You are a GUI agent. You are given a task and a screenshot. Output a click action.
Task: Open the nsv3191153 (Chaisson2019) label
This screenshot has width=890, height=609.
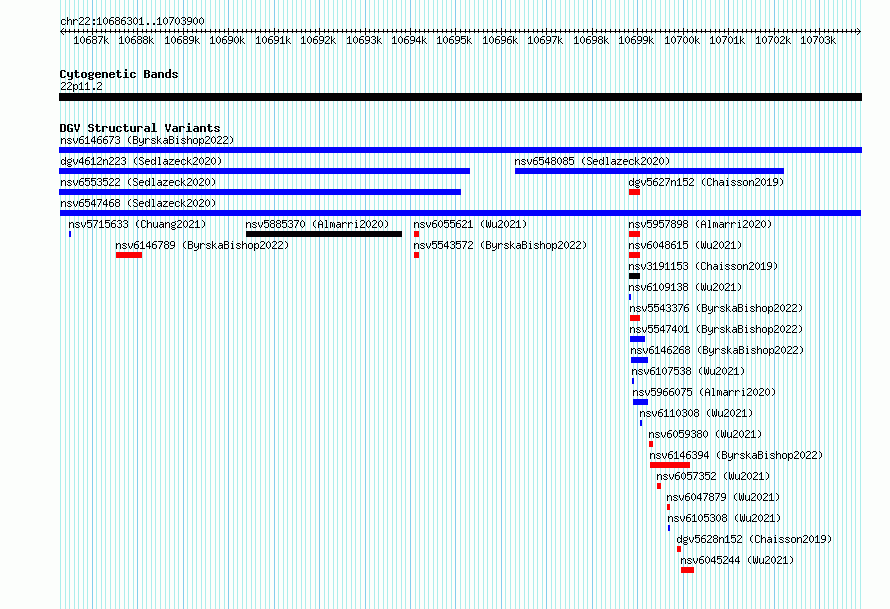point(703,266)
